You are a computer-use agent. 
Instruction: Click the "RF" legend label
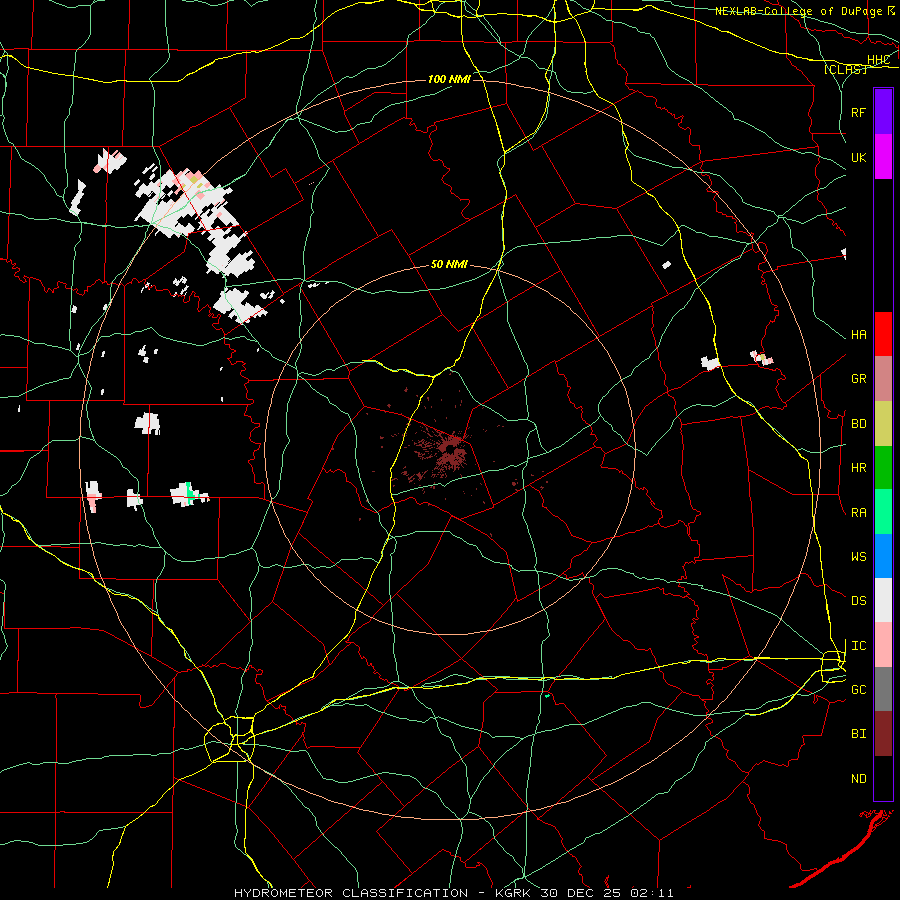pos(858,112)
